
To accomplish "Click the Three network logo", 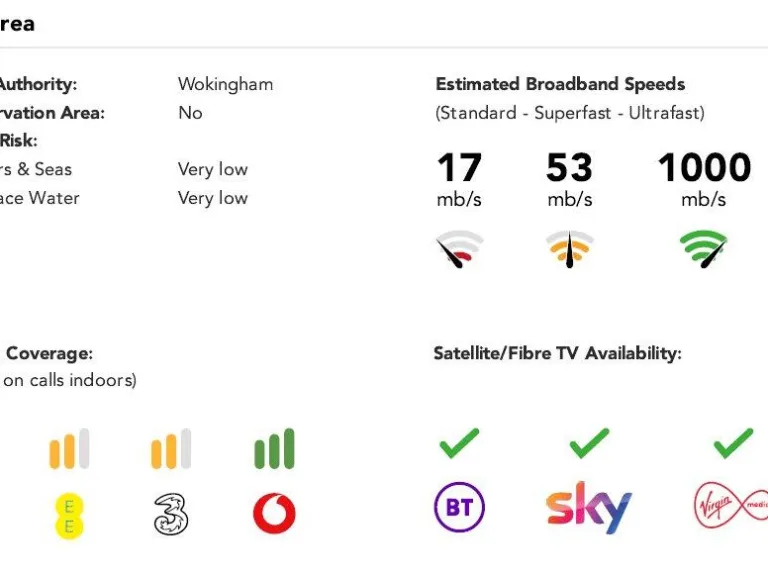I will click(x=171, y=514).
